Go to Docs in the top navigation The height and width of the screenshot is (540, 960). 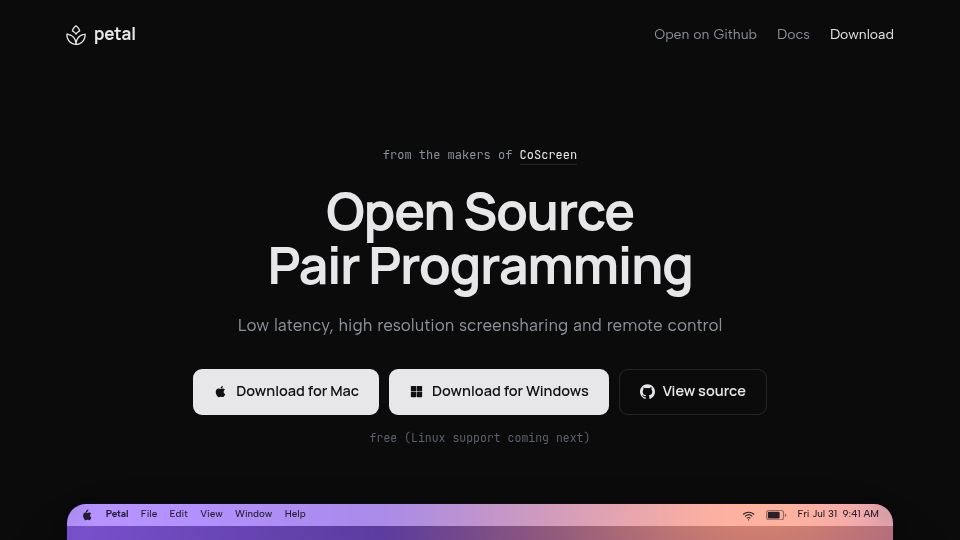793,34
